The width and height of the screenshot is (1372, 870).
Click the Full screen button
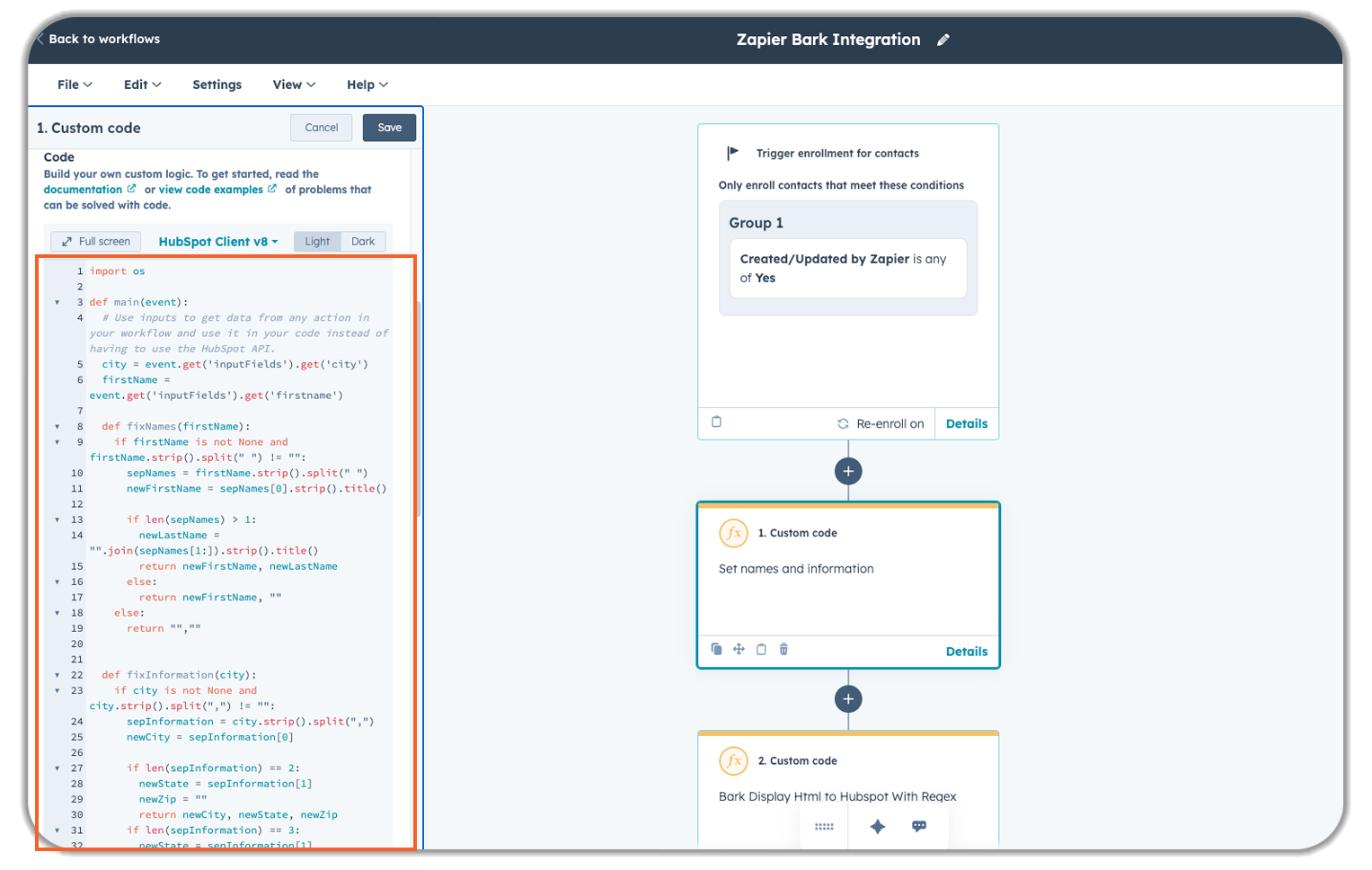pos(96,241)
